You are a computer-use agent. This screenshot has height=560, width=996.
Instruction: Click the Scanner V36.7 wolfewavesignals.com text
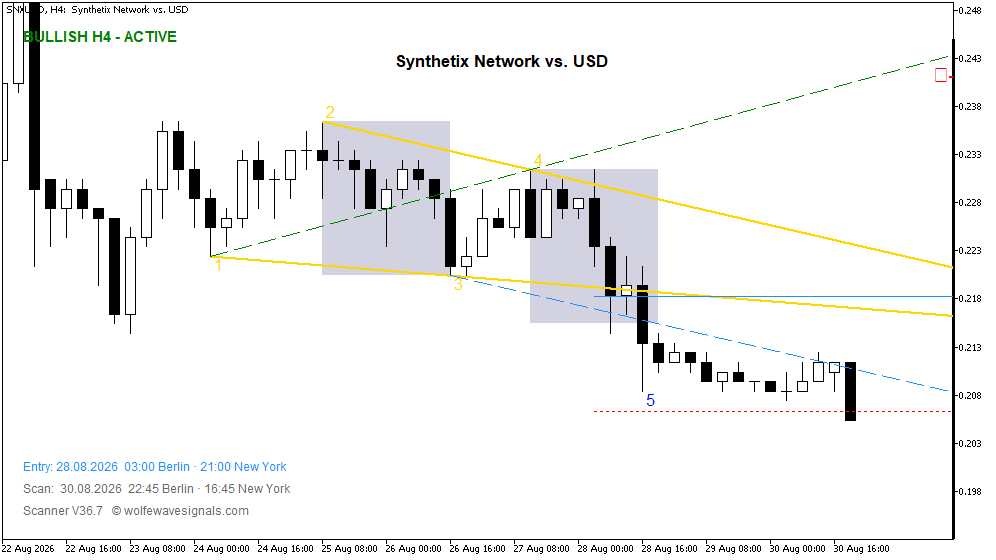136,510
